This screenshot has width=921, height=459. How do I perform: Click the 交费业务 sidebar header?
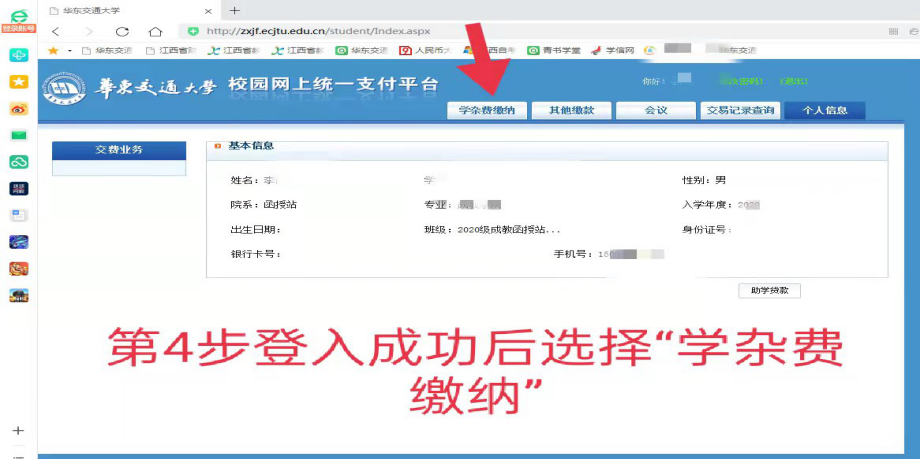tap(119, 150)
